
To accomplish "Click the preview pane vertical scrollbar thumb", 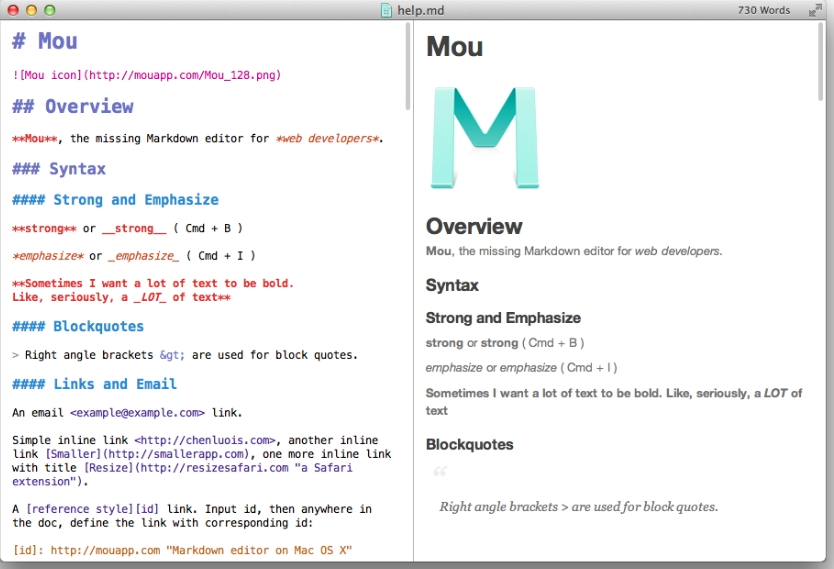I will (x=821, y=61).
